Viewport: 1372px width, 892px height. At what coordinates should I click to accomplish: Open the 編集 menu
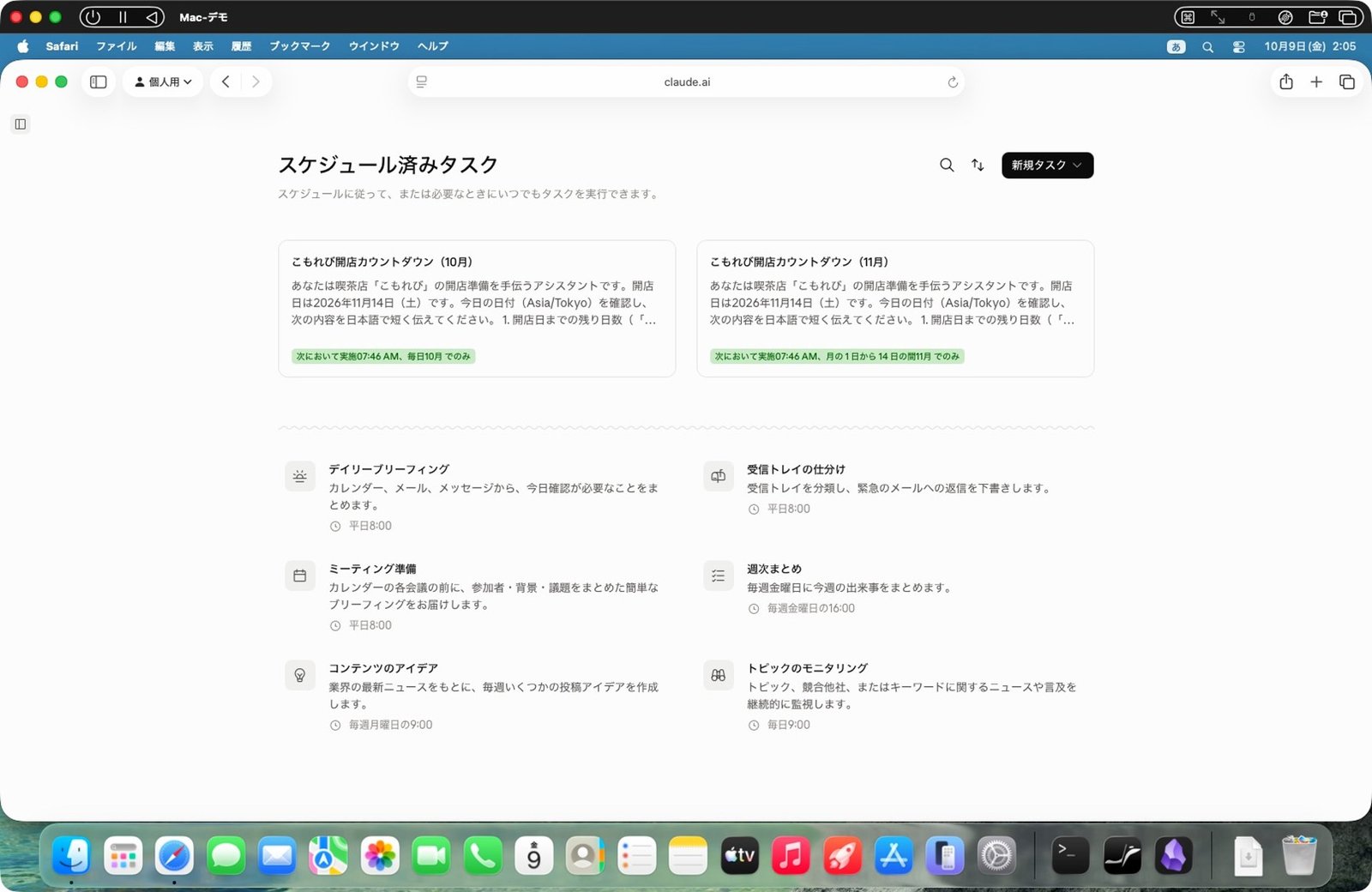pos(165,46)
